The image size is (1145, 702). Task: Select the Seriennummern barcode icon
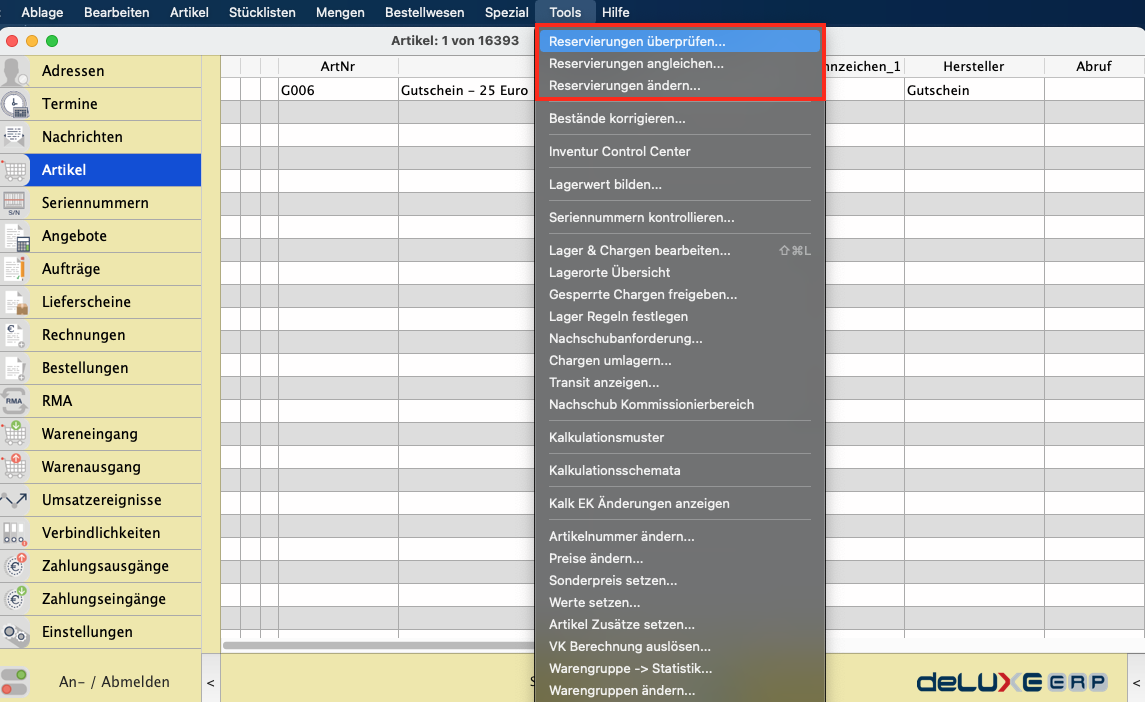coord(15,204)
